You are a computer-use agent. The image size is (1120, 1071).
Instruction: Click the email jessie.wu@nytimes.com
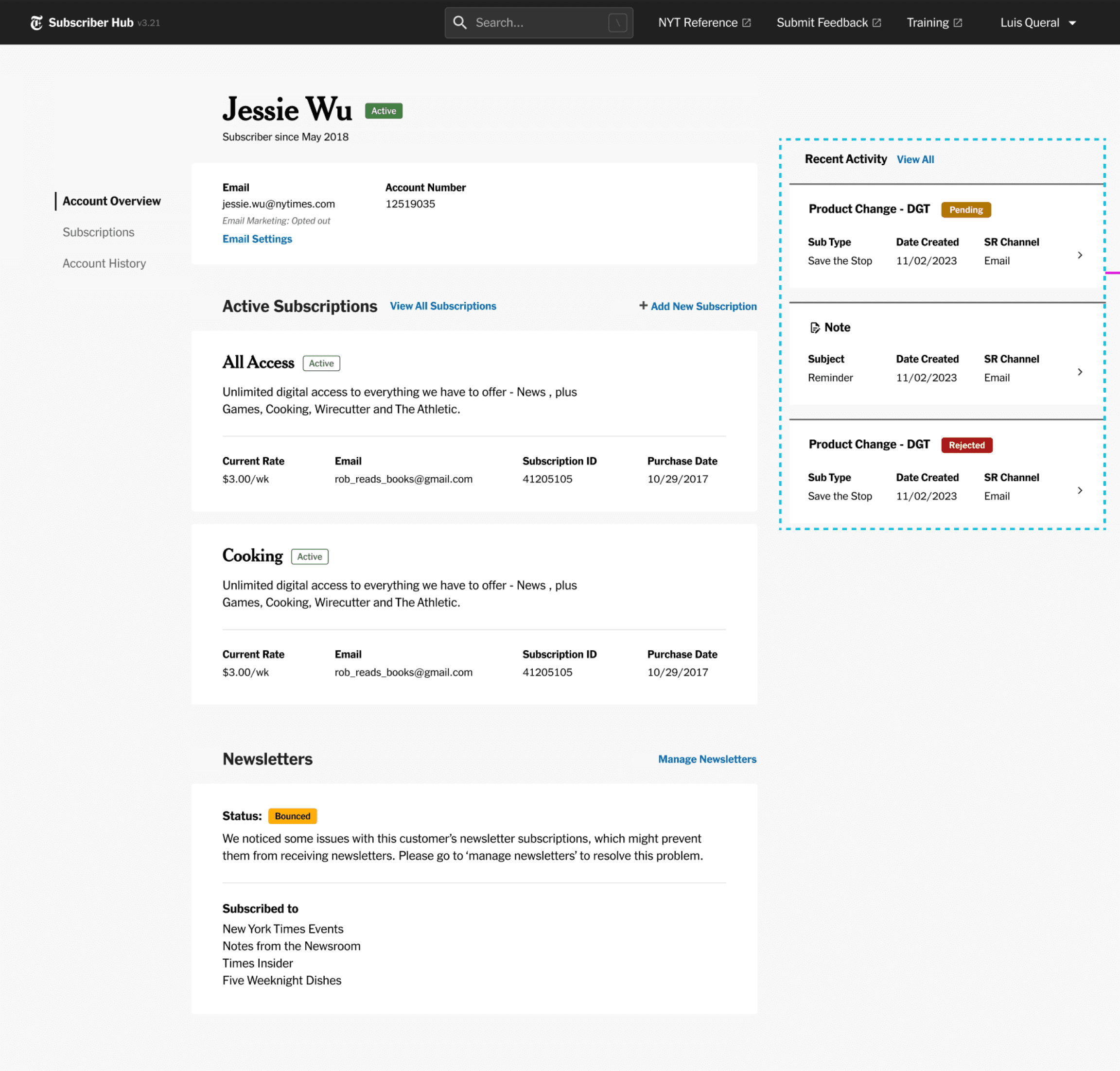(x=279, y=204)
